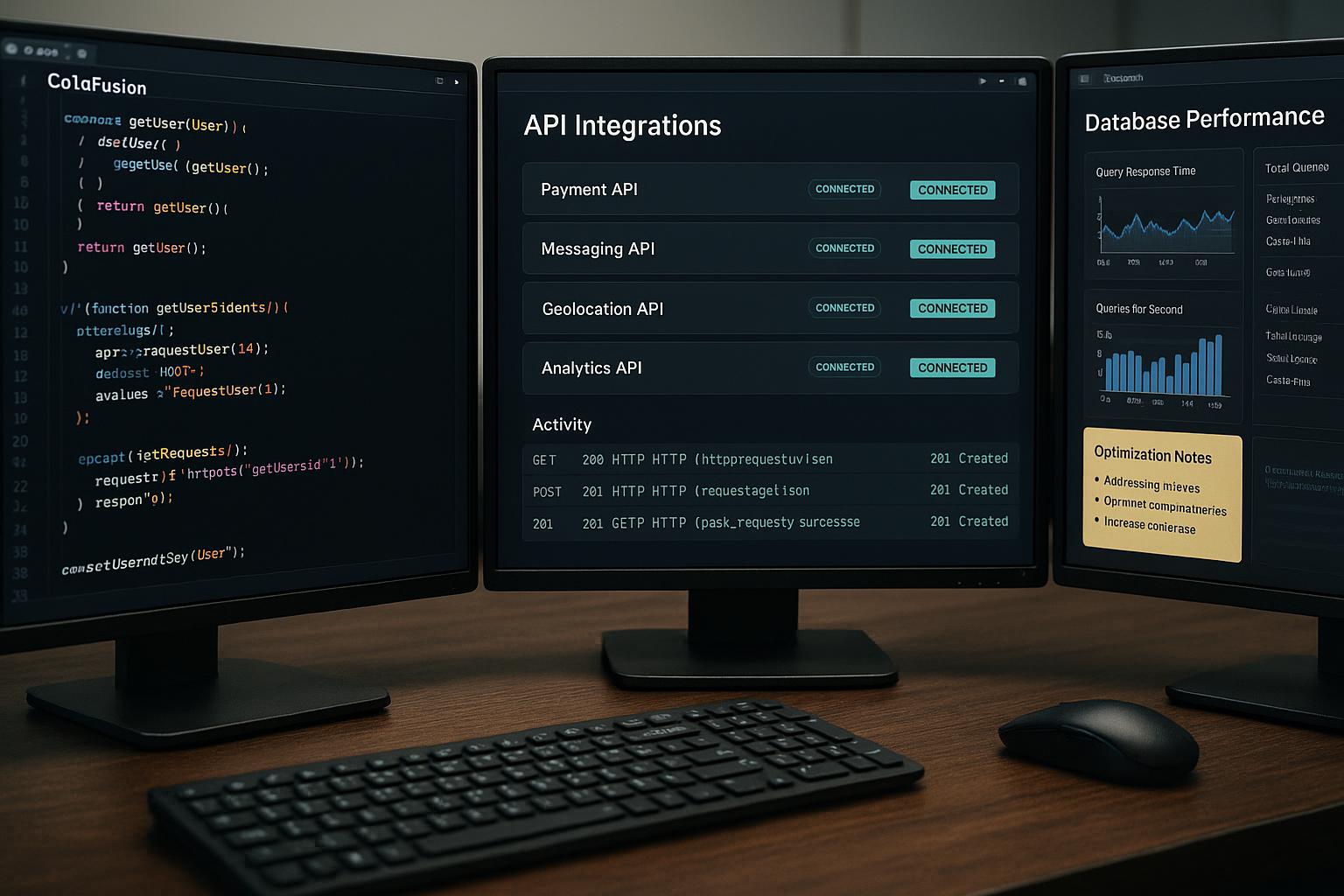Select the POST requestagetison log row

770,491
